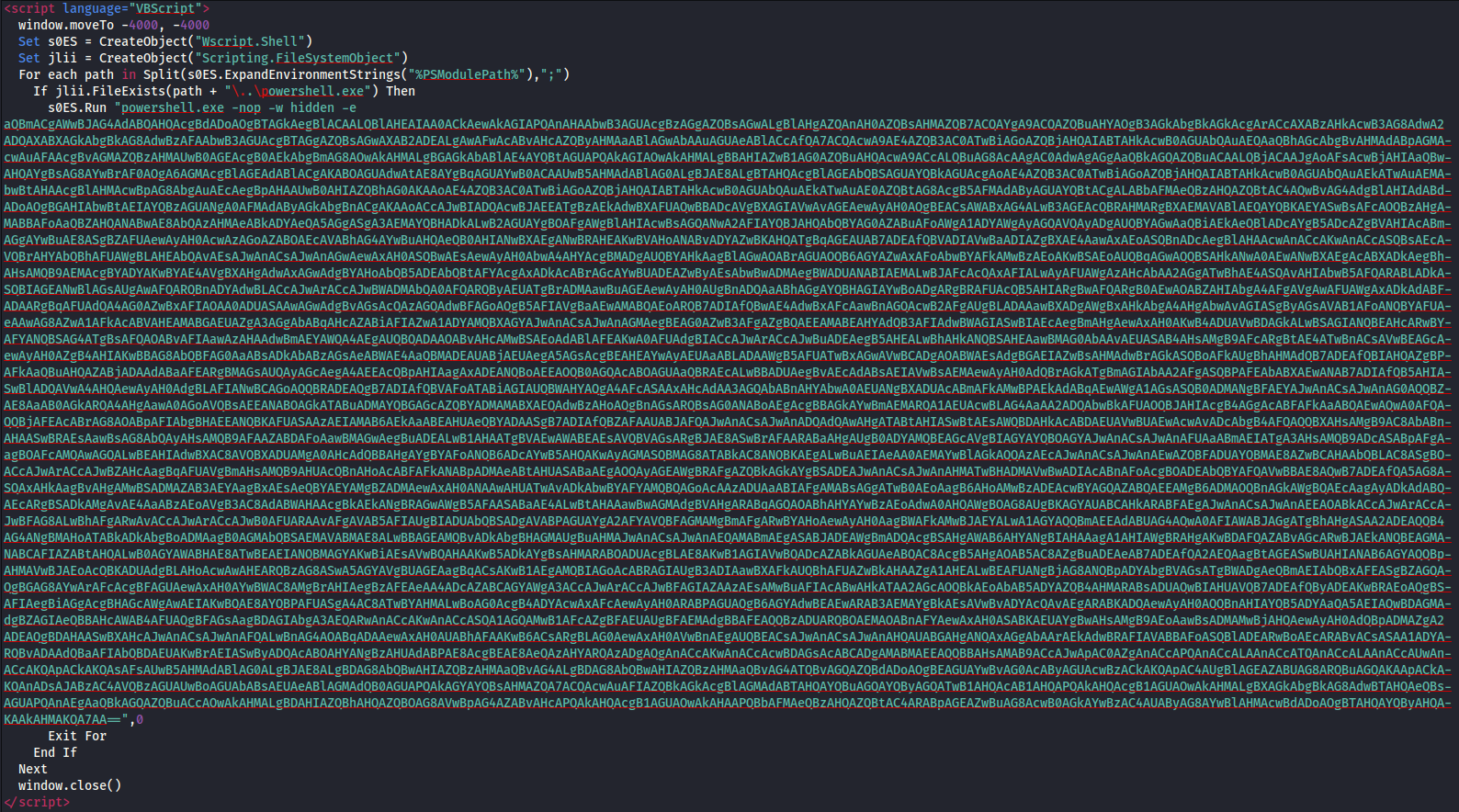Click the window.close() call
The width and height of the screenshot is (1459, 812).
point(70,786)
